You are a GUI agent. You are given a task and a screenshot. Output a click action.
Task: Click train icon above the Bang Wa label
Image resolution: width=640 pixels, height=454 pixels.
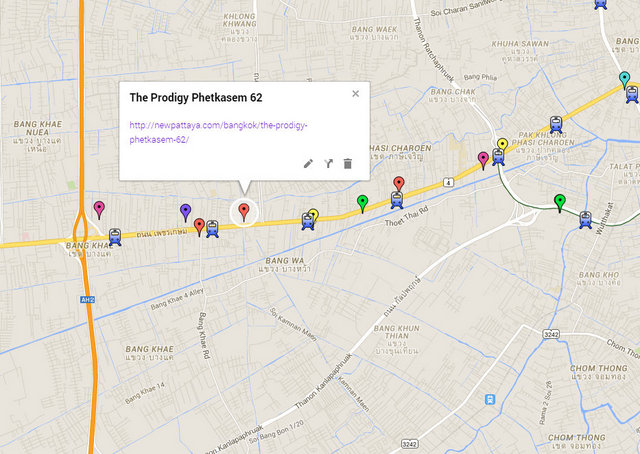tap(308, 221)
